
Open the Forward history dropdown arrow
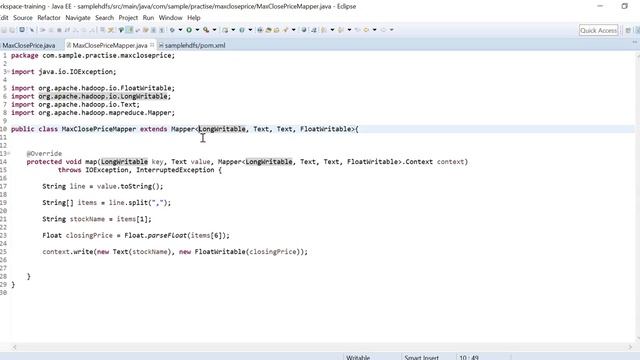391,30
